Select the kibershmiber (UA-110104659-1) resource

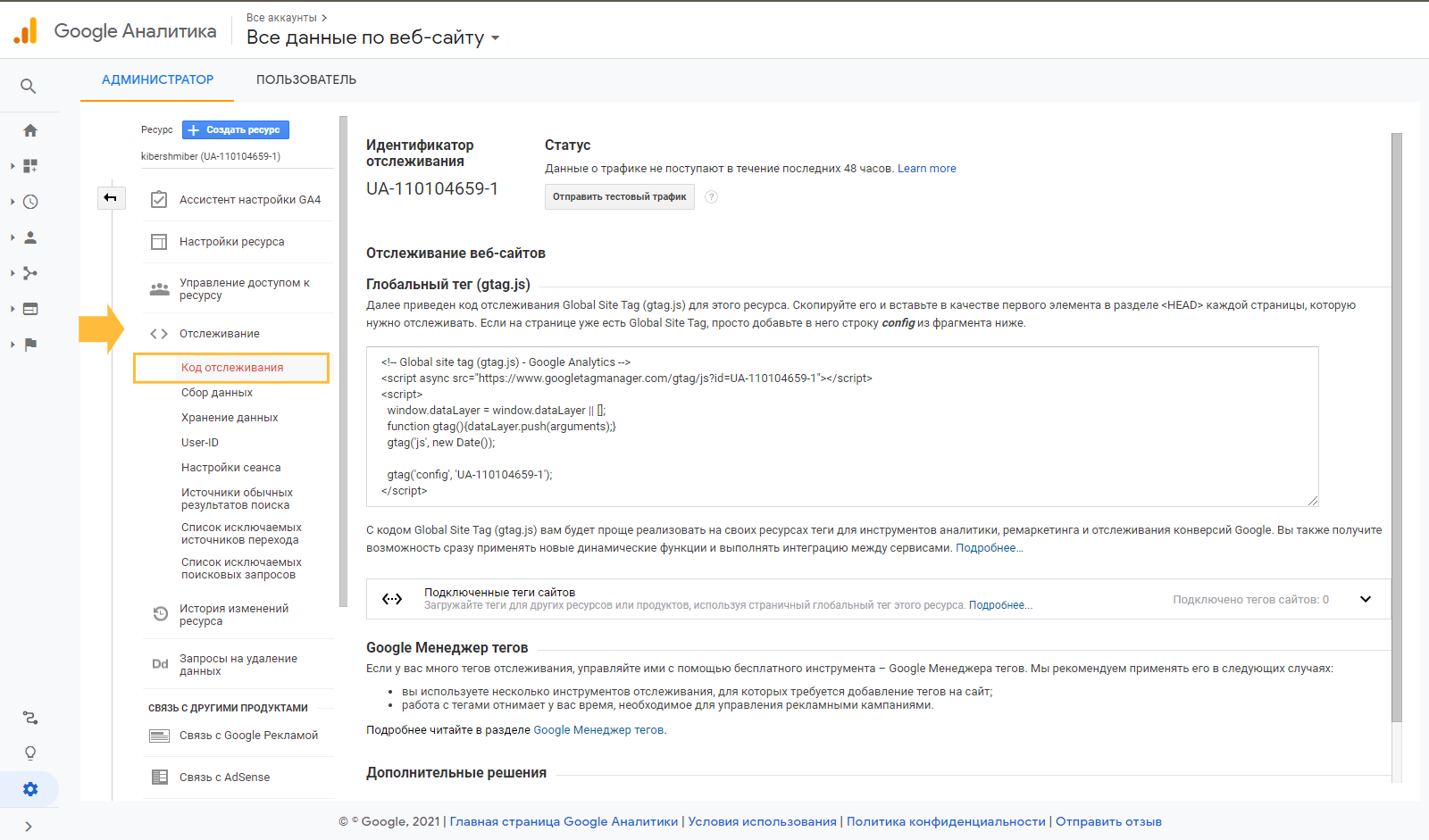point(211,156)
